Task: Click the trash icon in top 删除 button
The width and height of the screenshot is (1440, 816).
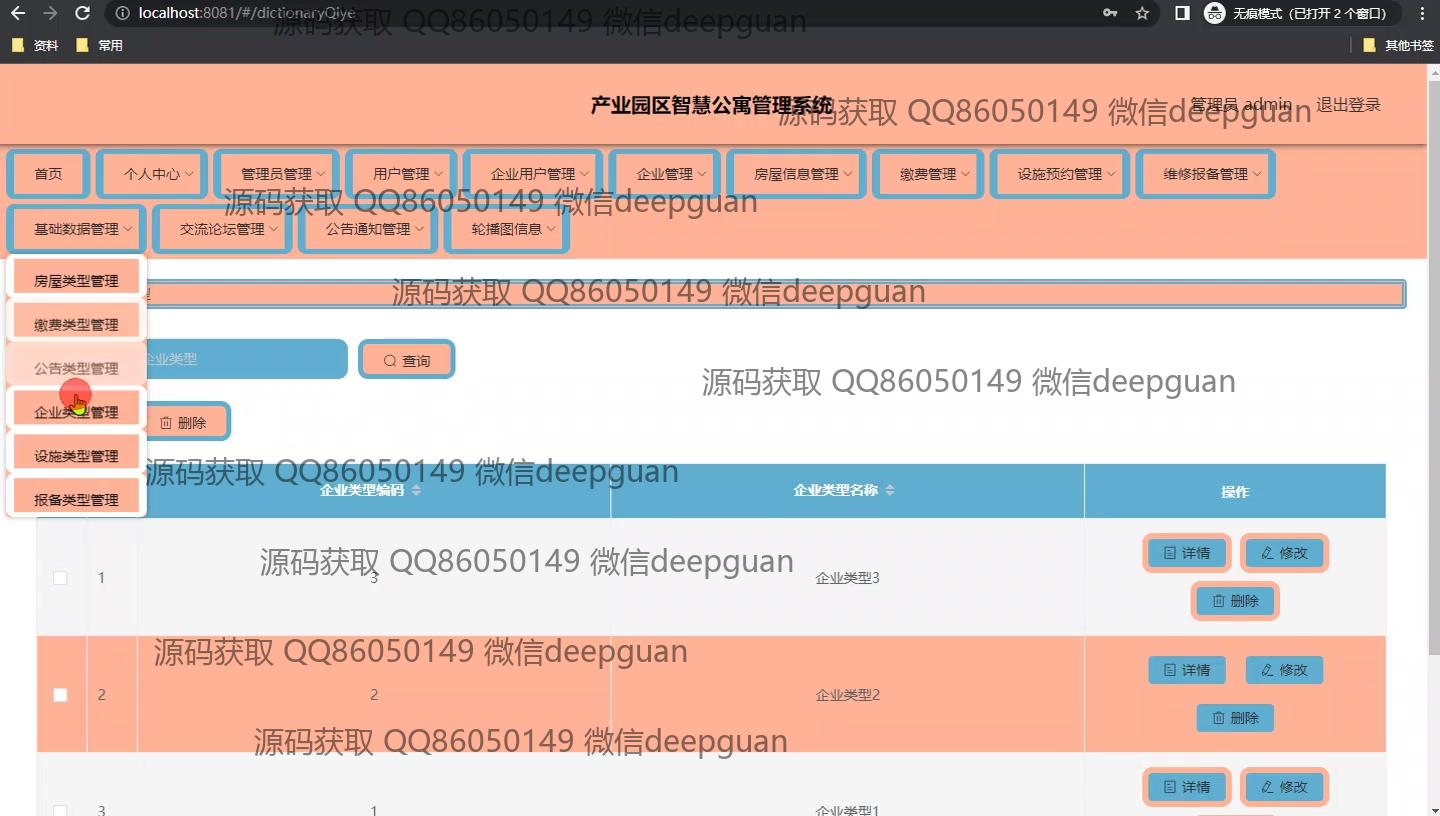Action: pyautogui.click(x=166, y=423)
